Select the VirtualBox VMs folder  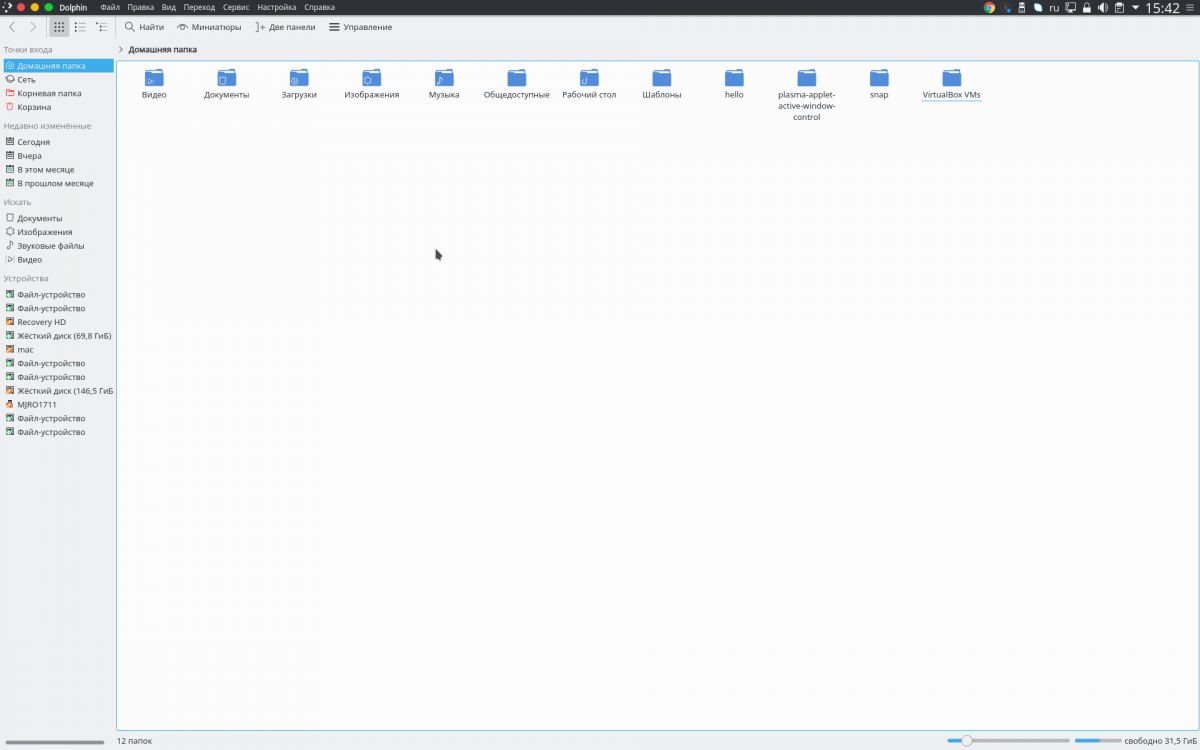point(952,78)
